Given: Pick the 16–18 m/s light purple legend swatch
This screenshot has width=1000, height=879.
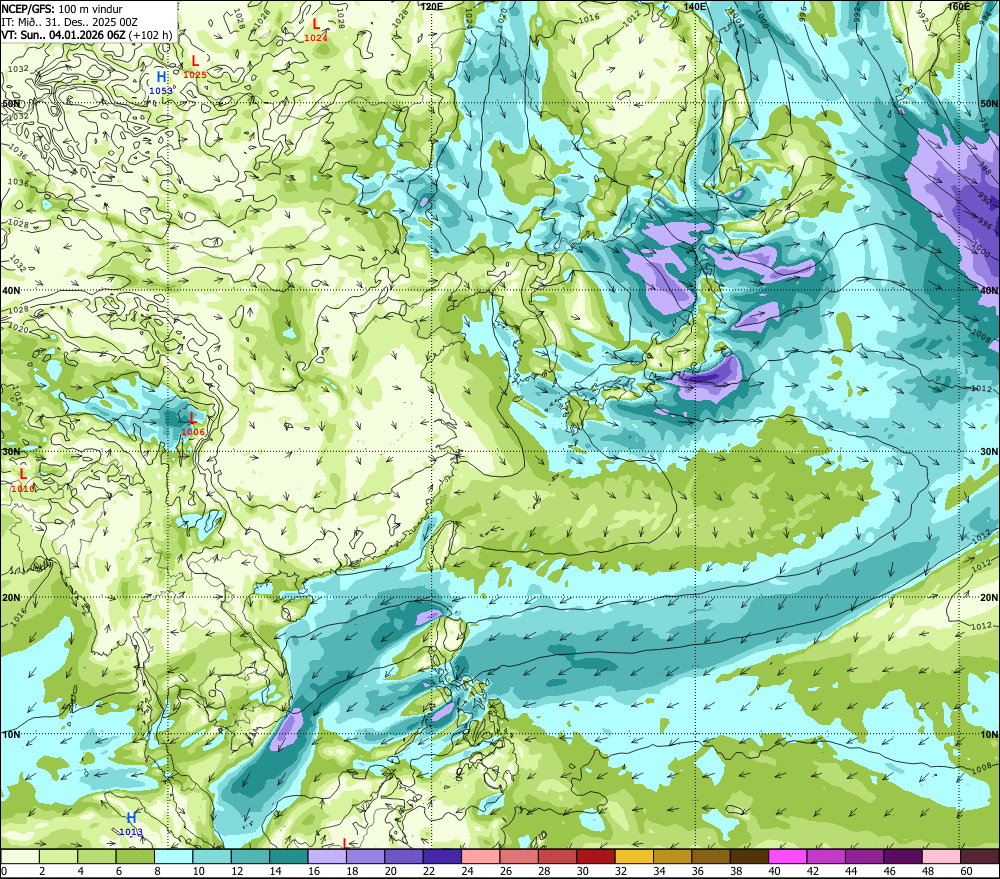Looking at the screenshot, I should (x=327, y=857).
